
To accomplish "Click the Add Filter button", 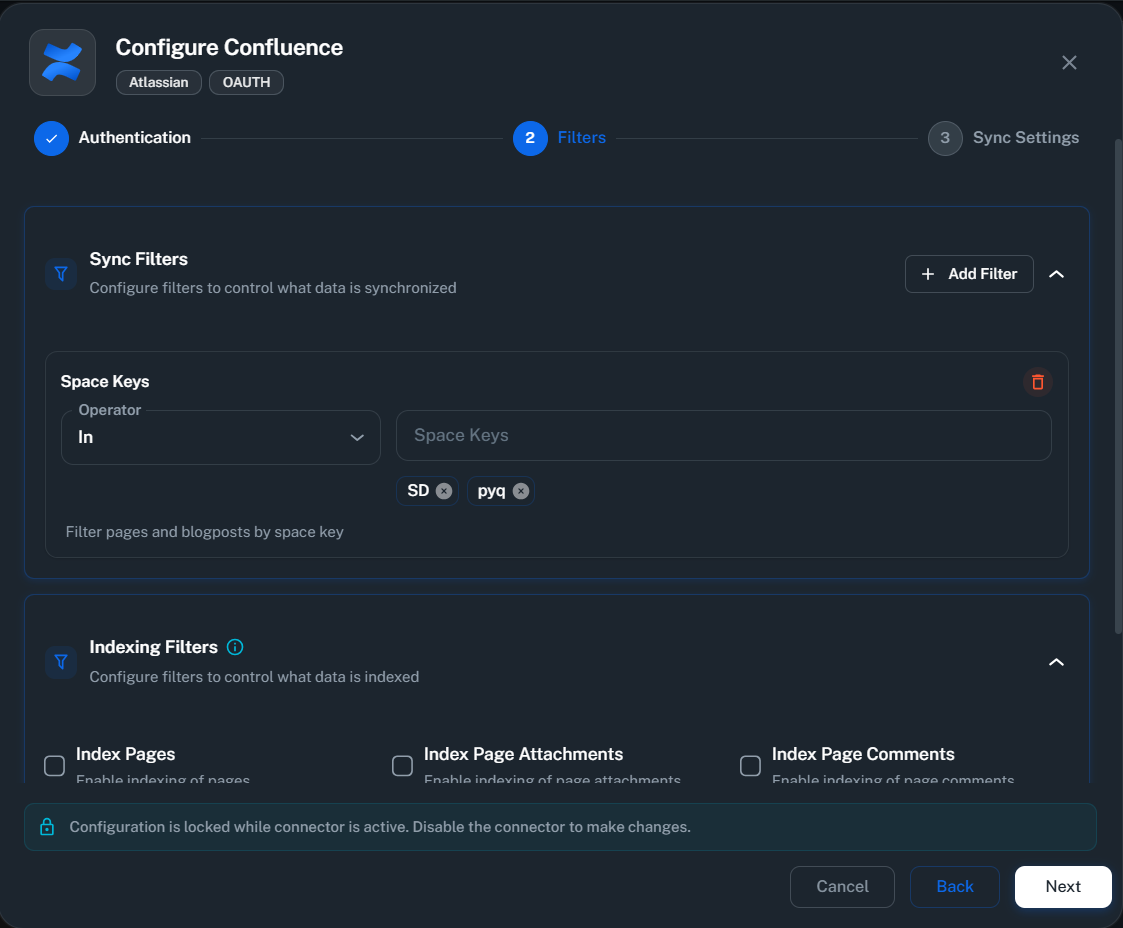I will tap(968, 273).
